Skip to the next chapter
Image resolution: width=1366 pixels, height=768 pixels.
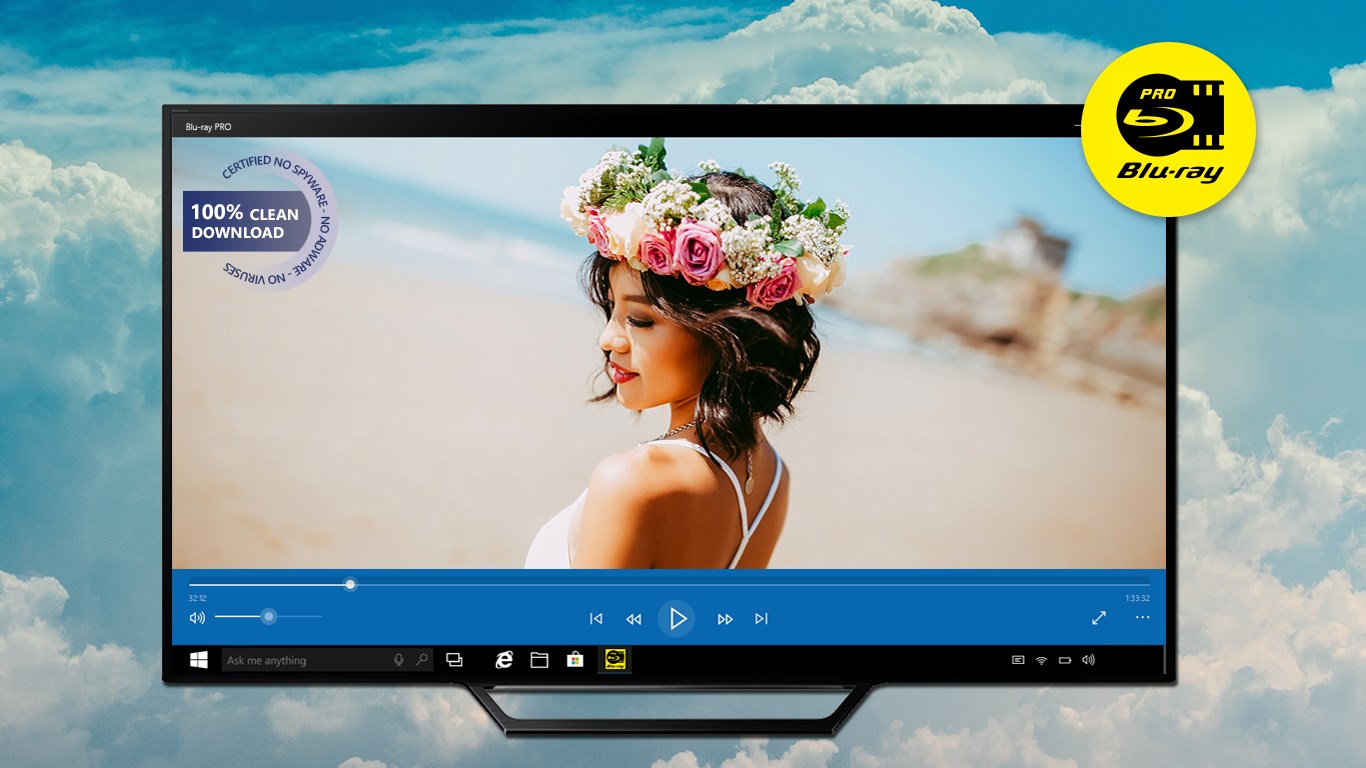point(761,618)
